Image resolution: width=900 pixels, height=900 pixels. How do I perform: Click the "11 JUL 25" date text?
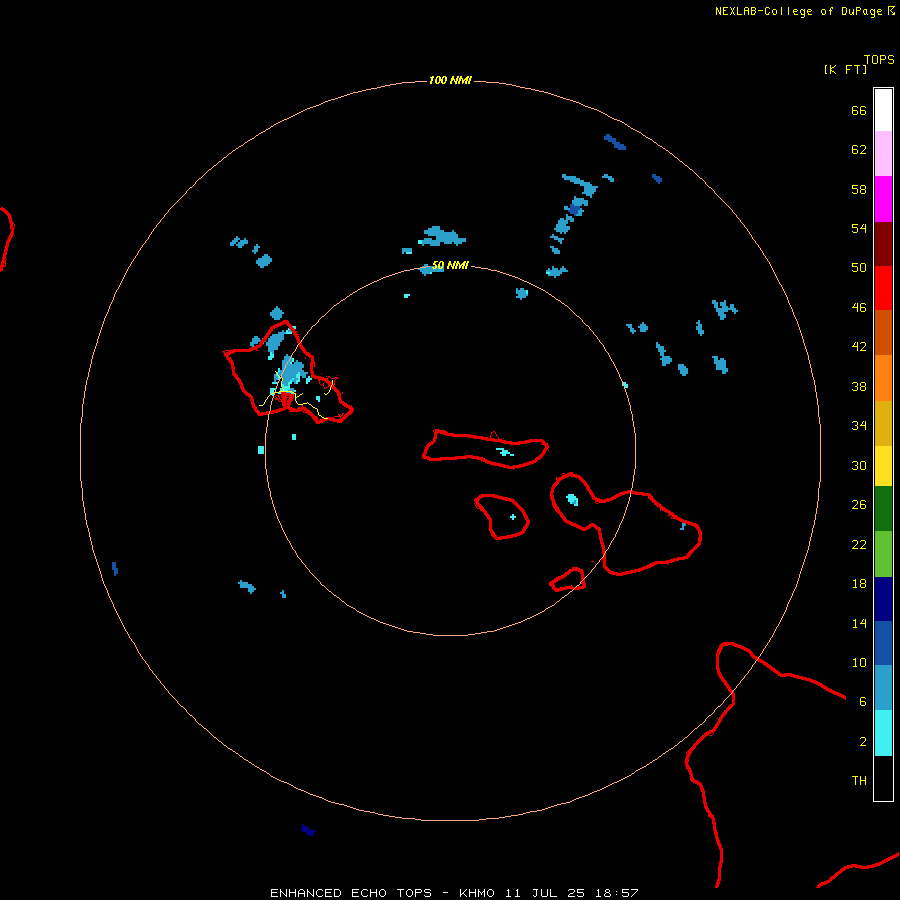(x=545, y=893)
